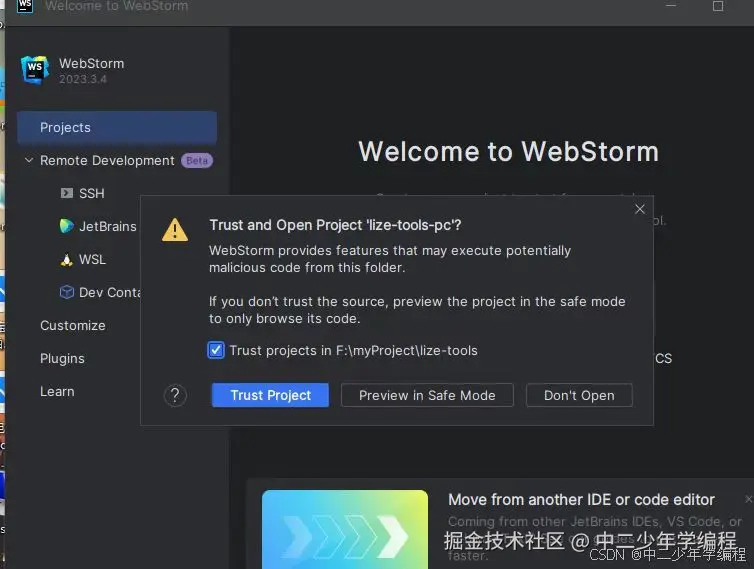The height and width of the screenshot is (569, 754).
Task: Open the Plugins section
Action: pos(62,359)
